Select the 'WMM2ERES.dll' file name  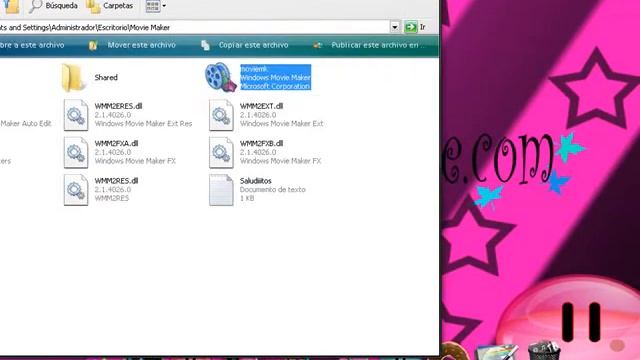click(118, 106)
